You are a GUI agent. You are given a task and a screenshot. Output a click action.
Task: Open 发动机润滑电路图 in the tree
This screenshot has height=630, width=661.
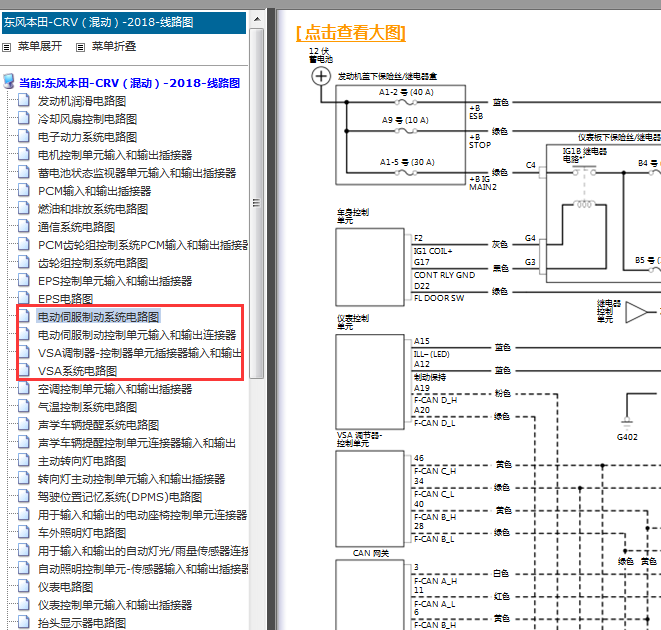click(x=82, y=101)
